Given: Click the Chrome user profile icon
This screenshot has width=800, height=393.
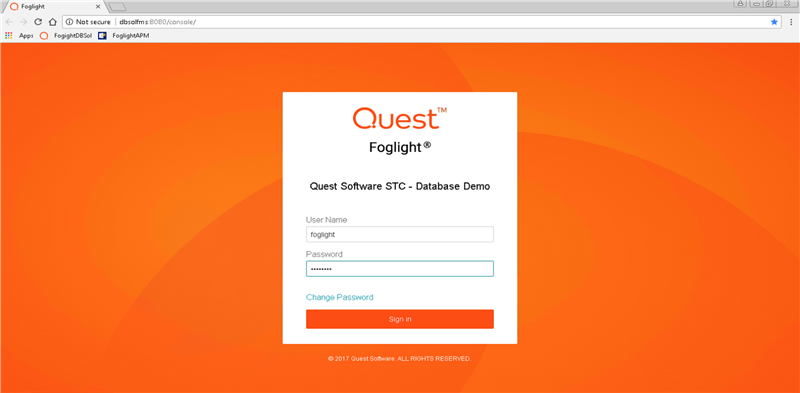Looking at the screenshot, I should pyautogui.click(x=740, y=4).
